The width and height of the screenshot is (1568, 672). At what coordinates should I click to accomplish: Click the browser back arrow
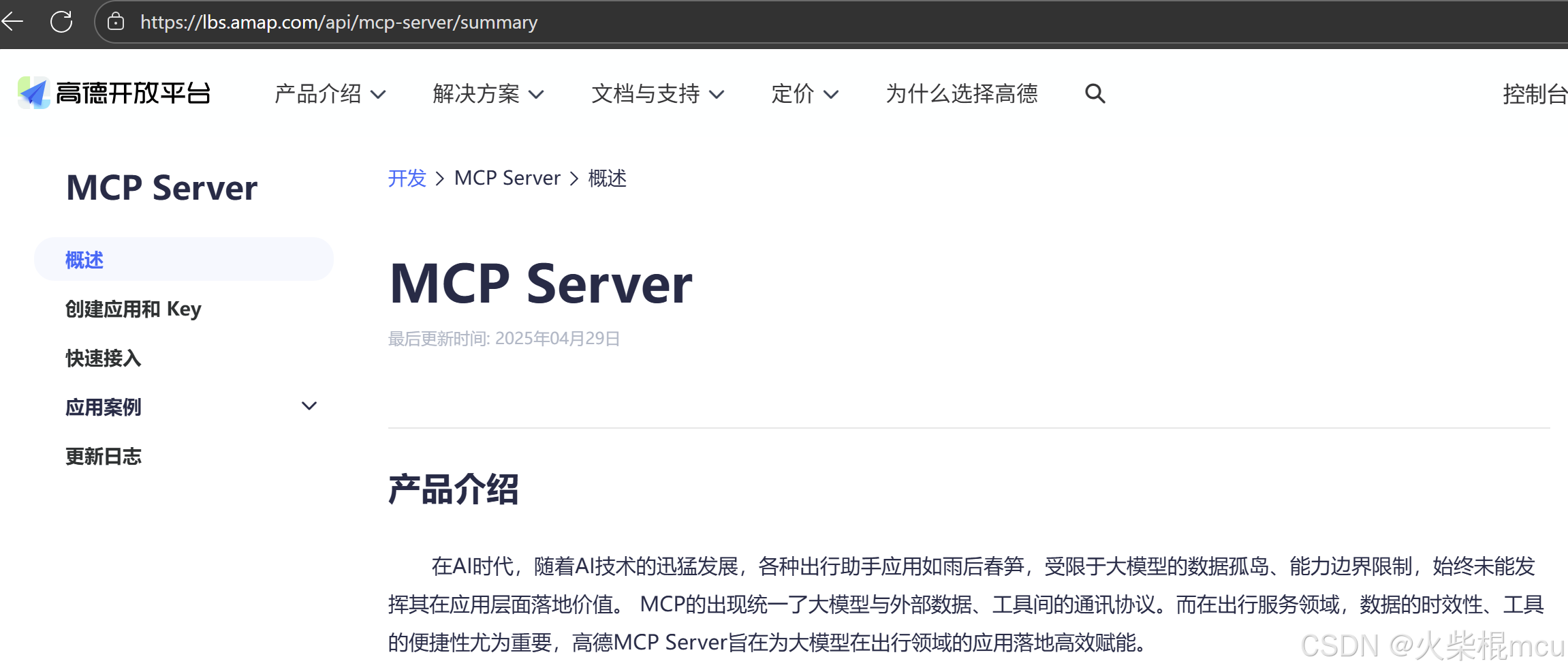pos(12,22)
